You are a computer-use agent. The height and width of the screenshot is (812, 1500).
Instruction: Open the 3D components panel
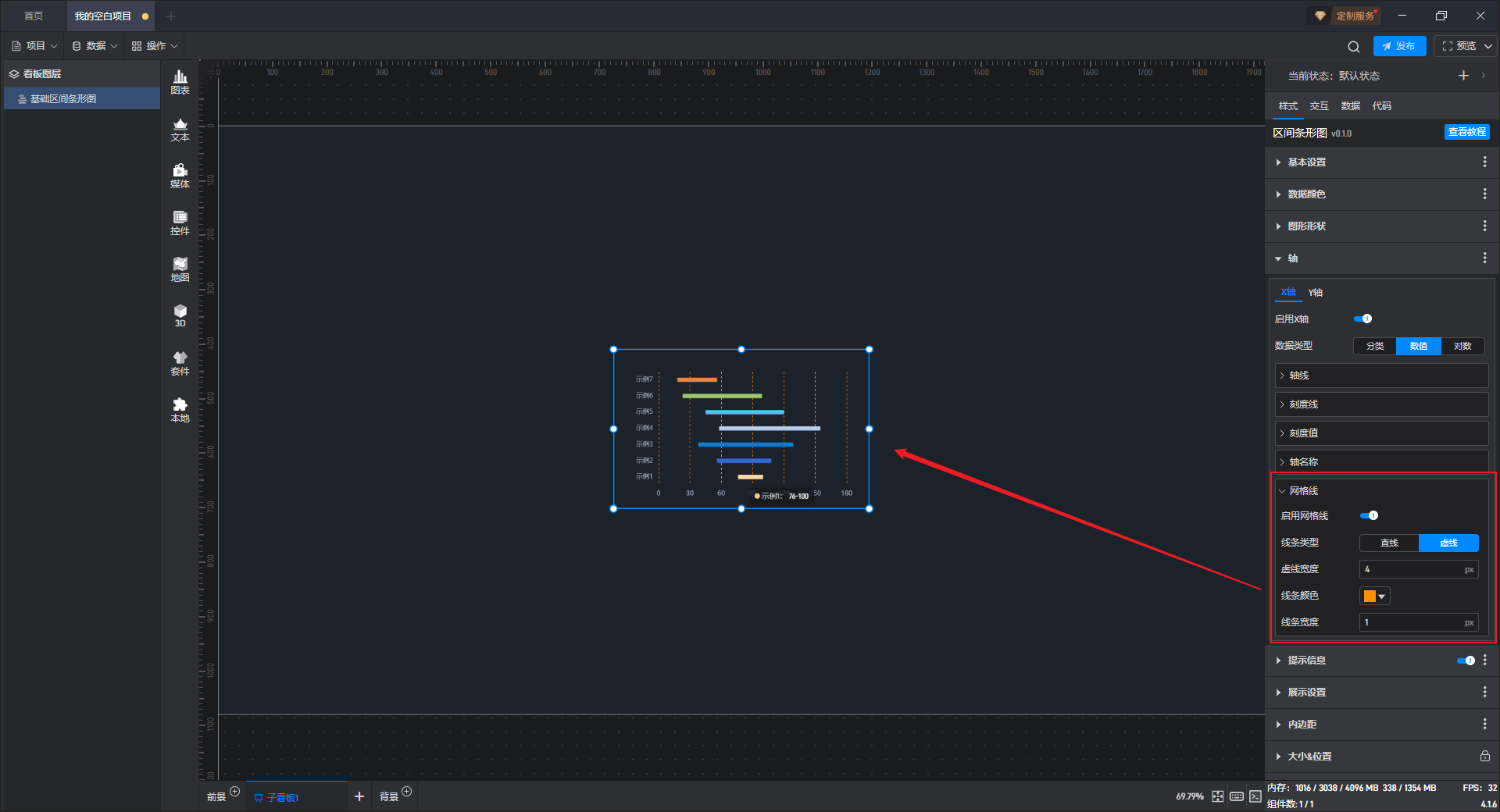180,316
